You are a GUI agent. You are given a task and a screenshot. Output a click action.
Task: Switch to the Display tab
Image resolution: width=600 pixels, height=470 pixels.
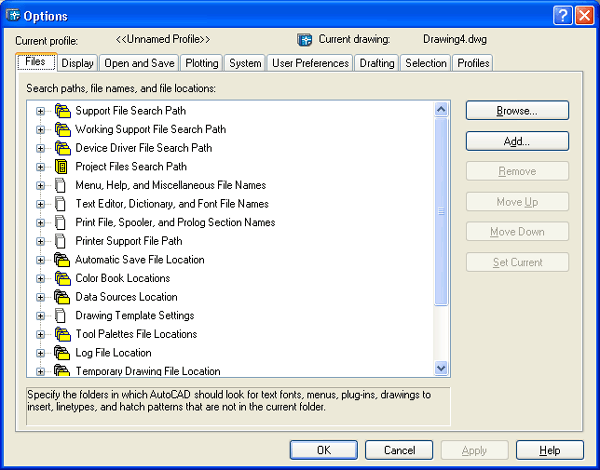coord(77,63)
